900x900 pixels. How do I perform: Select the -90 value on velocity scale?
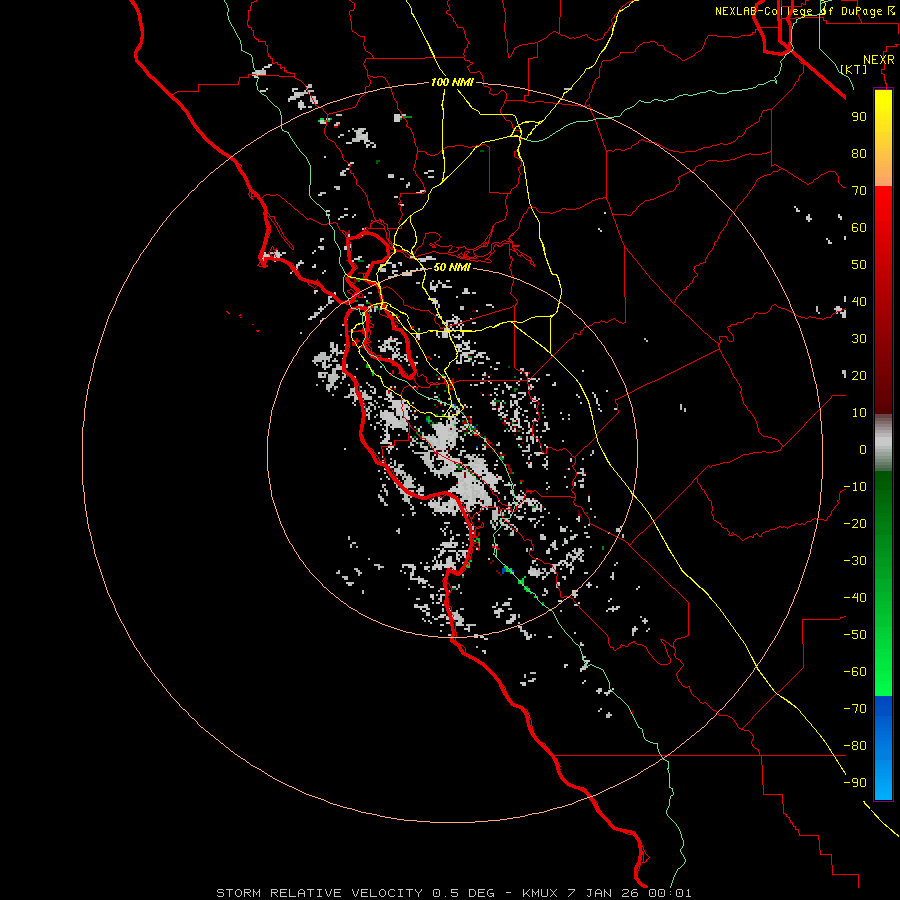click(855, 782)
